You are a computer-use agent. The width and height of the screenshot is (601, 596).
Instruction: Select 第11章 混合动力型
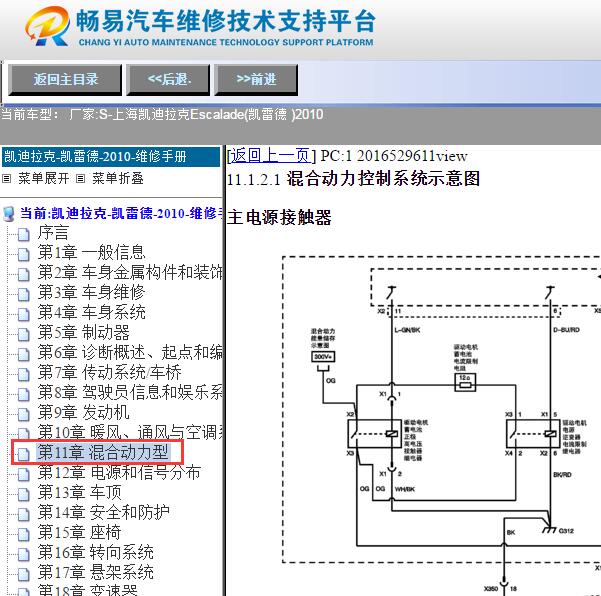(x=103, y=452)
